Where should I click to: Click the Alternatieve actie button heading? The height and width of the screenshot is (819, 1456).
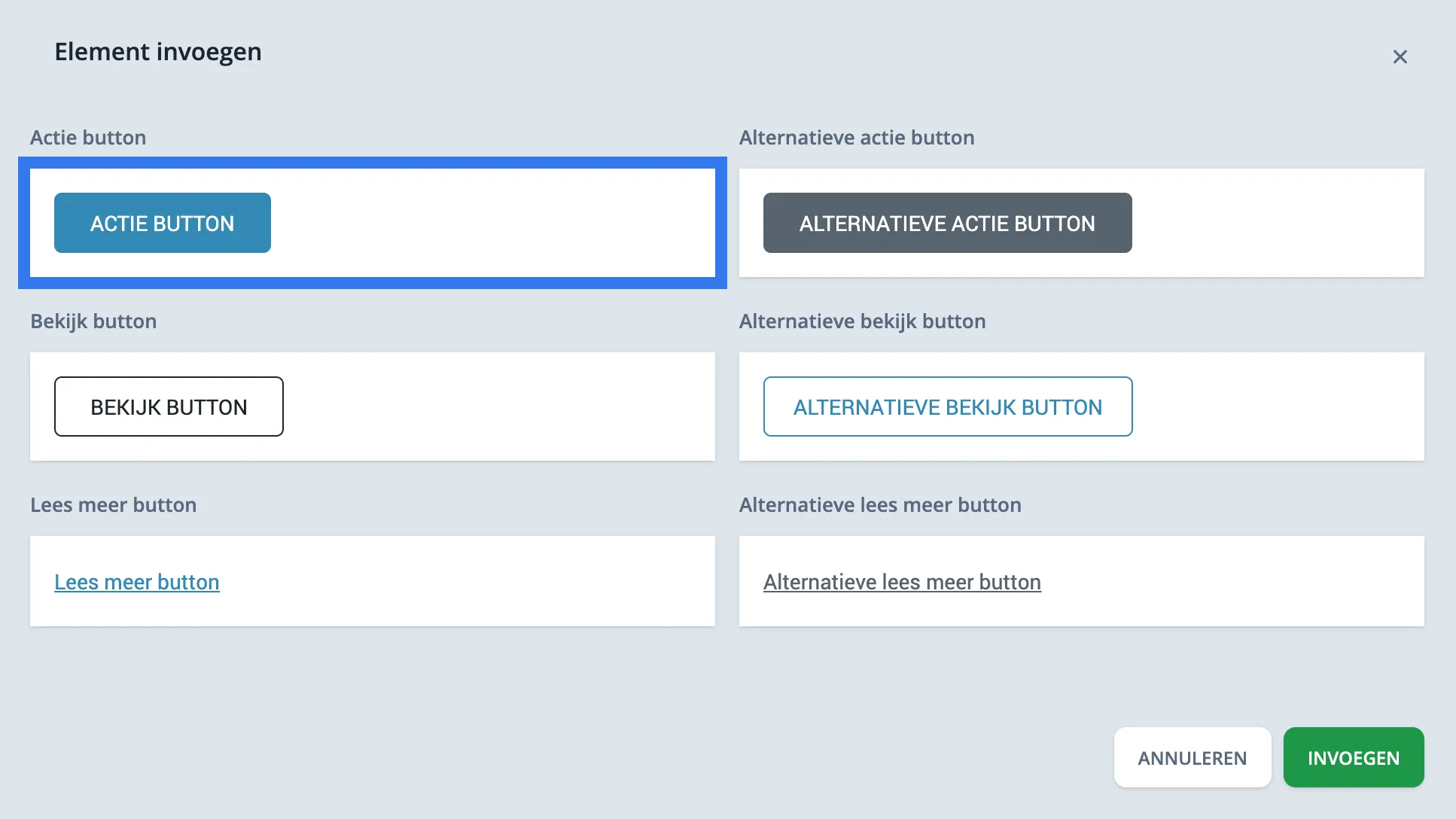[857, 137]
